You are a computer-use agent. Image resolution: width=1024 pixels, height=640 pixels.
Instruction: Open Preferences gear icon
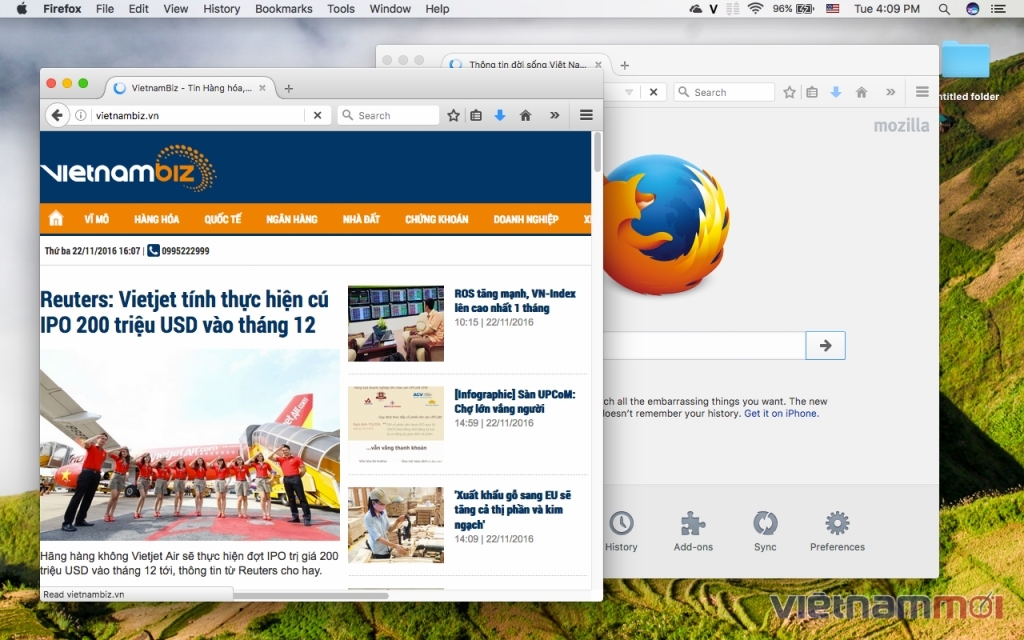pos(837,532)
